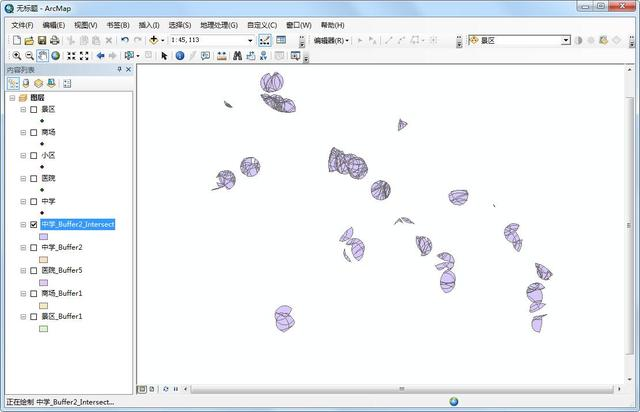Viewport: 640px width, 412px height.
Task: Collapse the 医院_Buffer5 layer legend
Action: [x=23, y=270]
